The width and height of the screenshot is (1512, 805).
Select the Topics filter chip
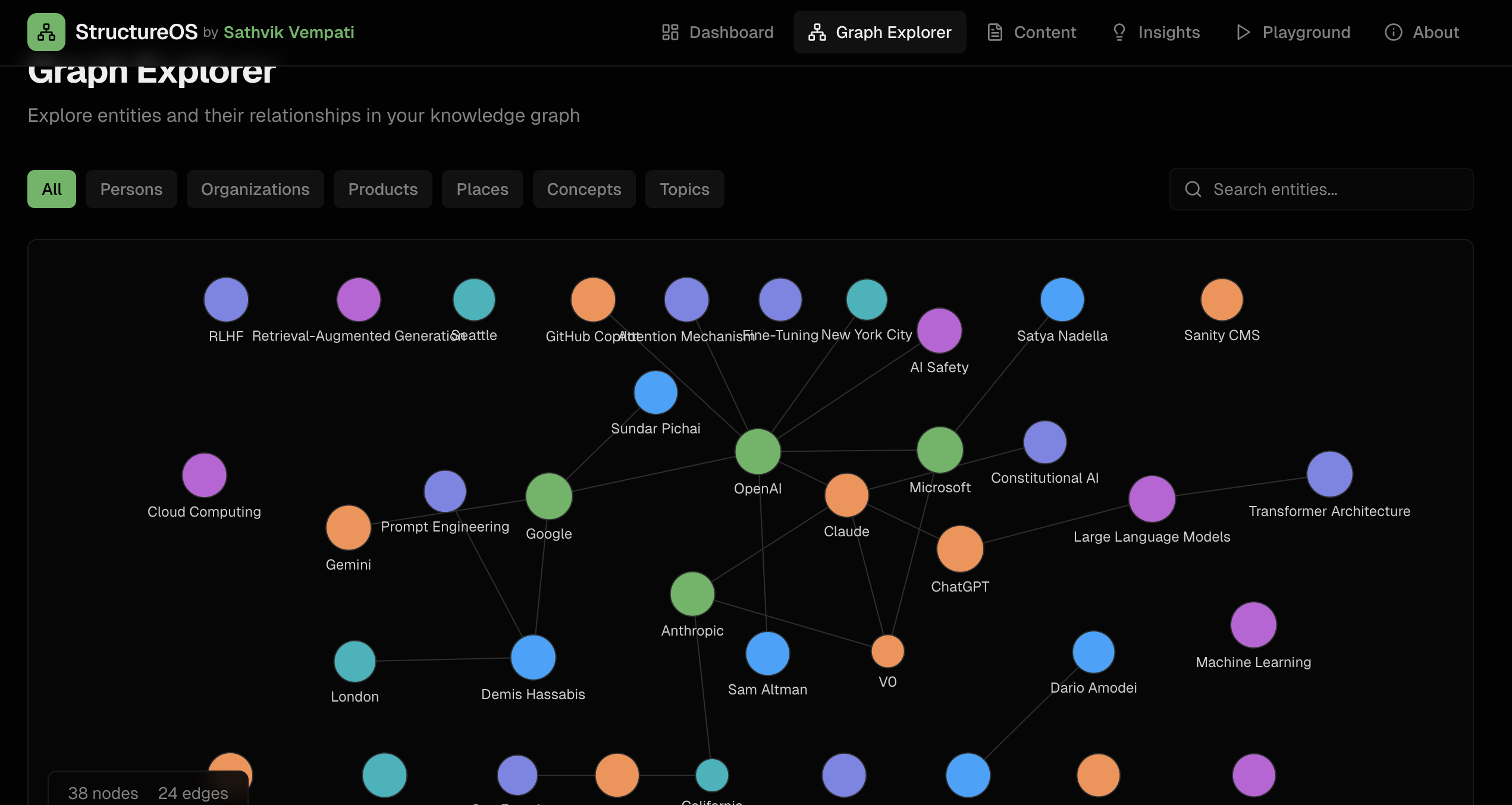coord(684,189)
